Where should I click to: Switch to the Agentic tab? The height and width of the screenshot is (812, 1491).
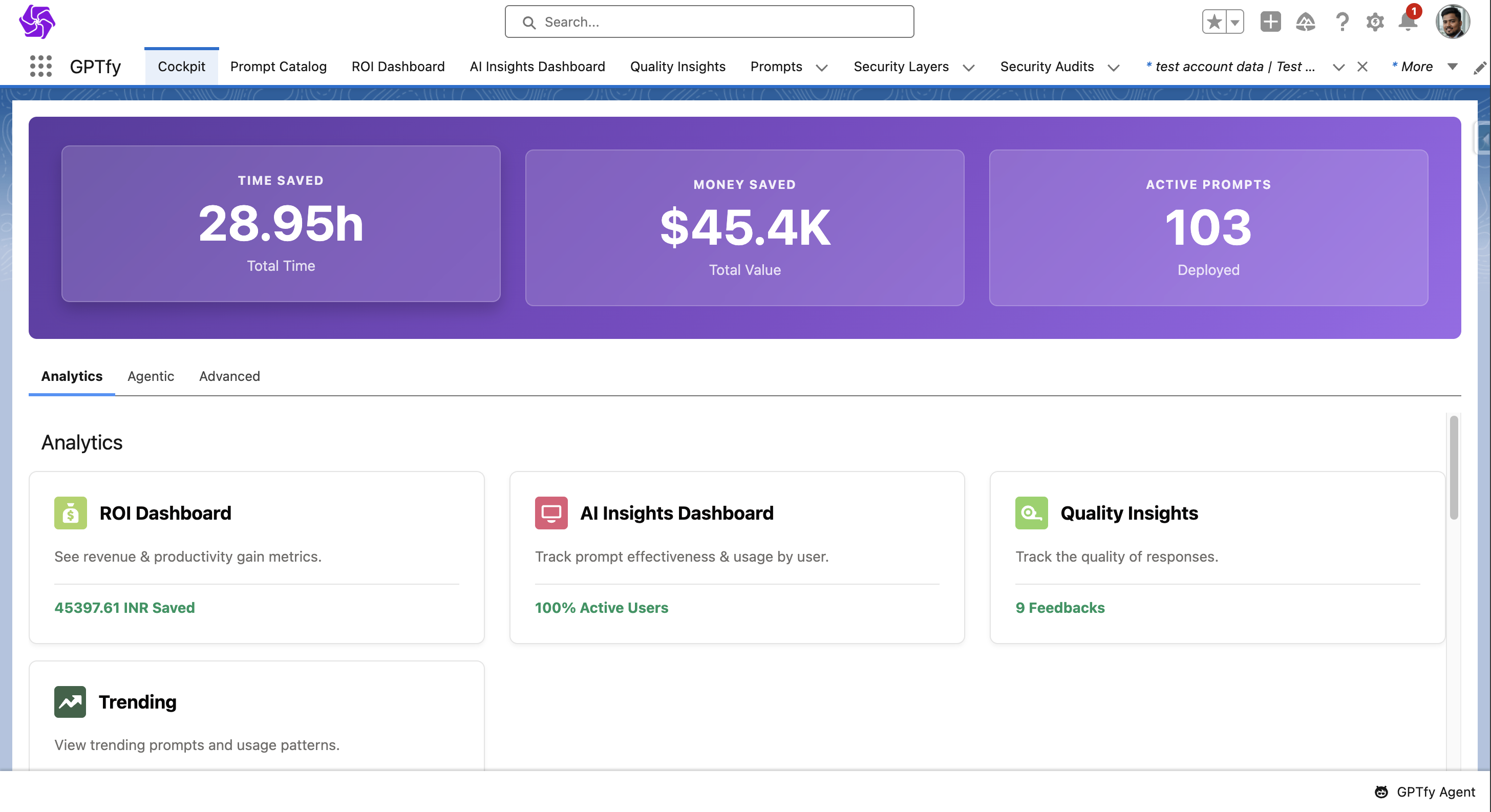pos(151,376)
